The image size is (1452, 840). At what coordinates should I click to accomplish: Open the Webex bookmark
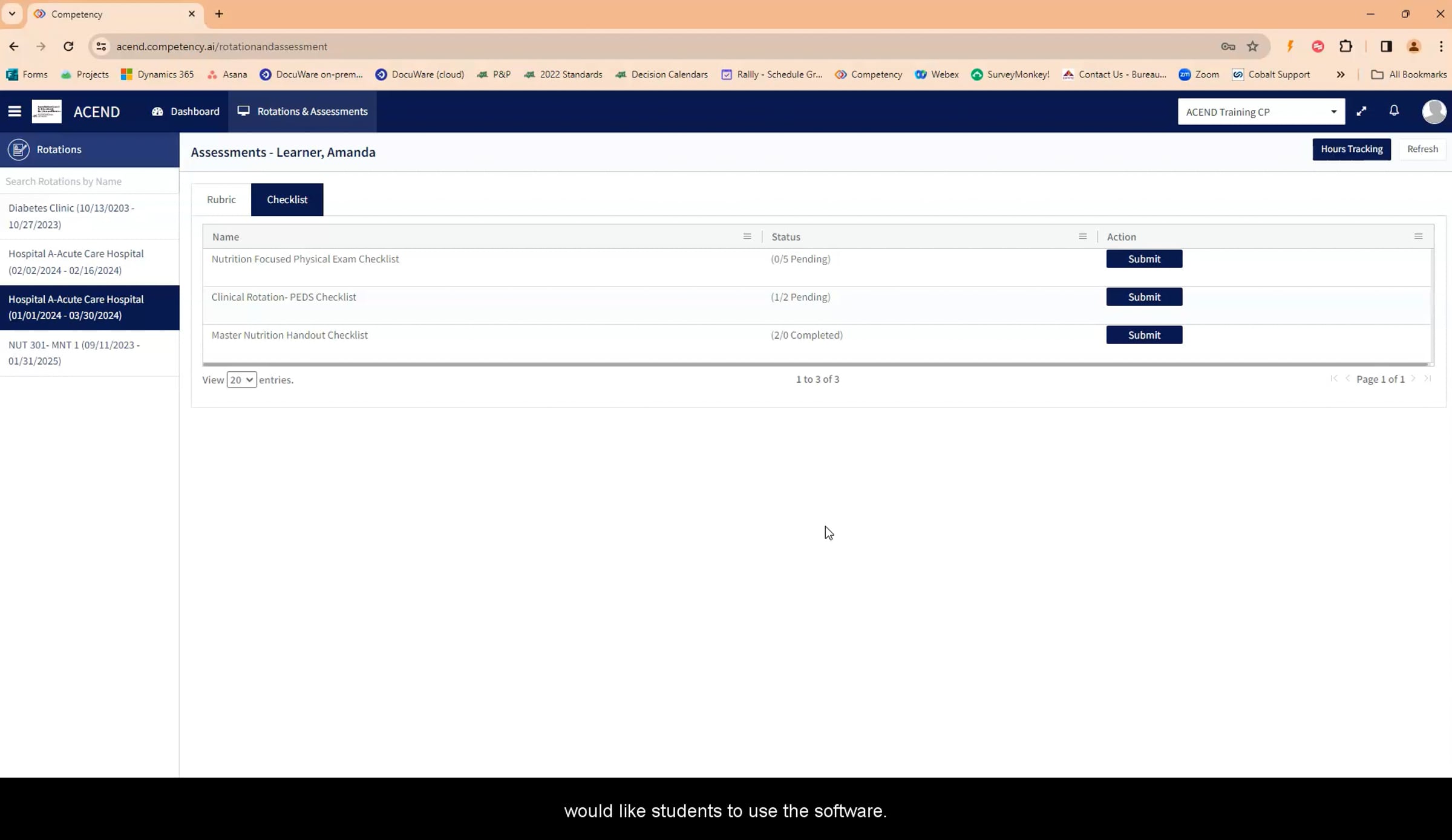tap(937, 74)
